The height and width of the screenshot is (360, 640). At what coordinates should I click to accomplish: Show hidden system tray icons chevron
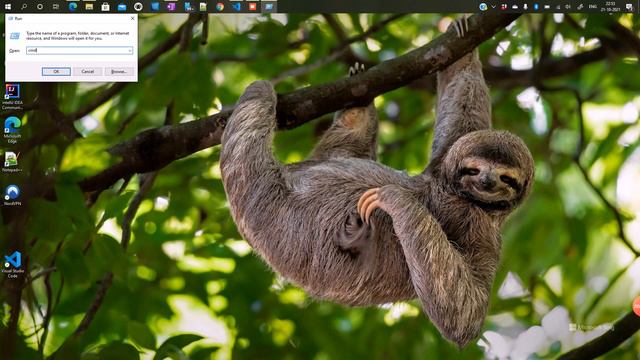point(493,7)
